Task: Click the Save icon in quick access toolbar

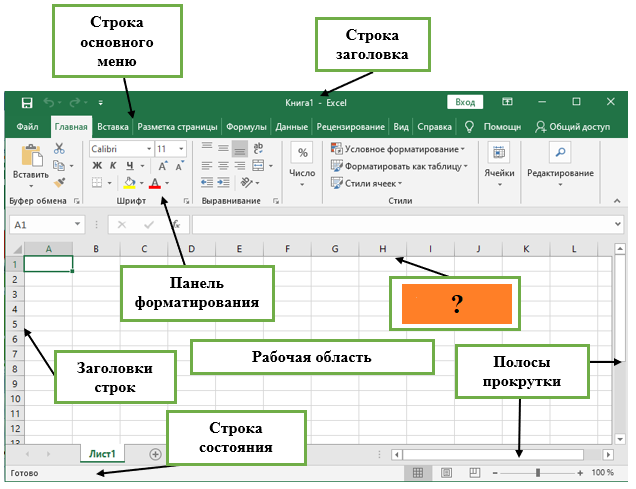Action: pyautogui.click(x=27, y=103)
